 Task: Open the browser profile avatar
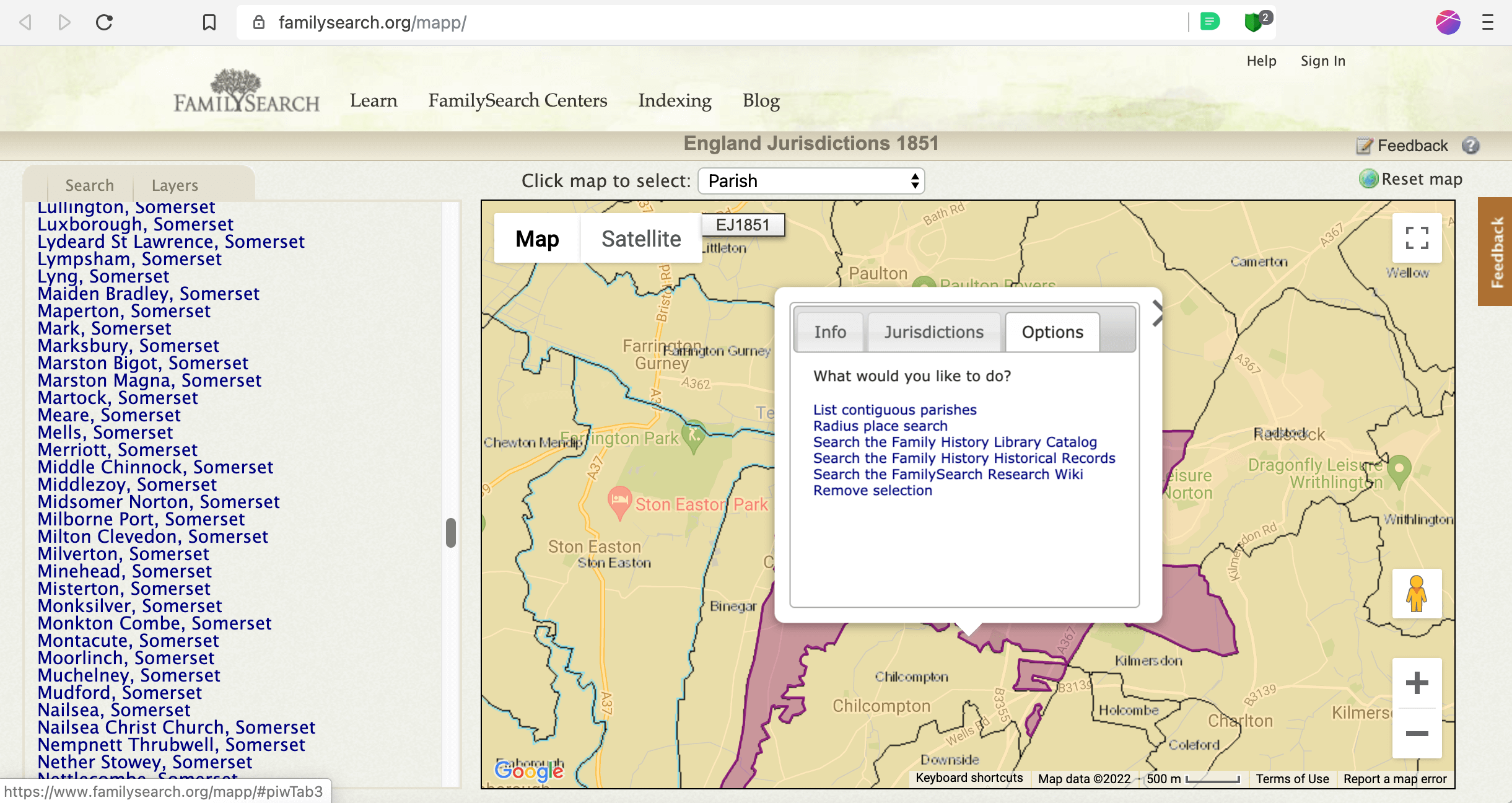pyautogui.click(x=1448, y=22)
